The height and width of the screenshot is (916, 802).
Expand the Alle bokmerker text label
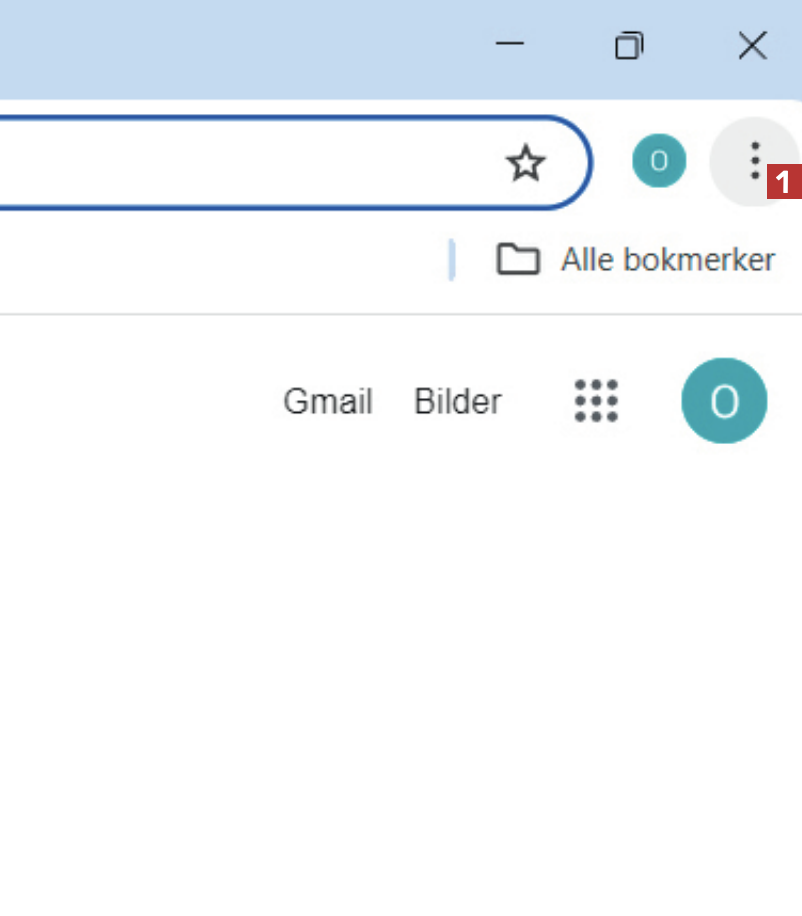[x=667, y=260]
